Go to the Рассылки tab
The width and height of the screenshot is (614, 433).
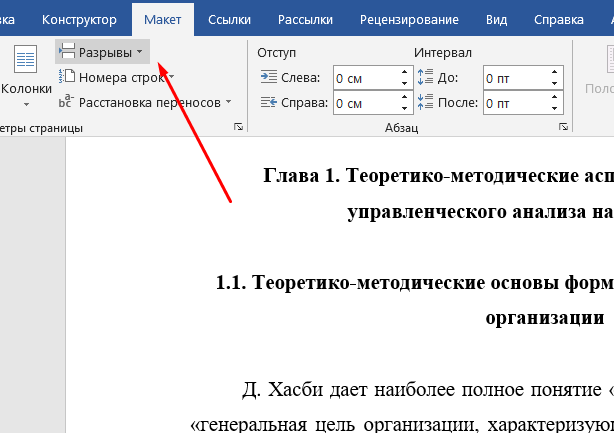(305, 20)
